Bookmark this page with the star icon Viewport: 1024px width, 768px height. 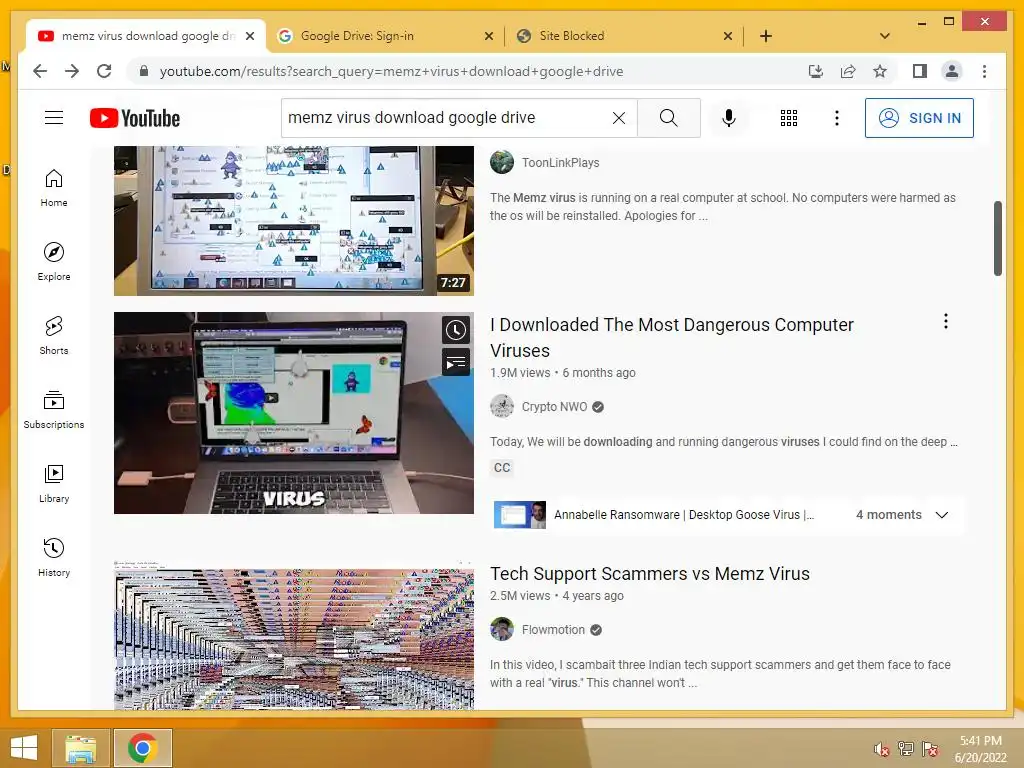tap(880, 71)
